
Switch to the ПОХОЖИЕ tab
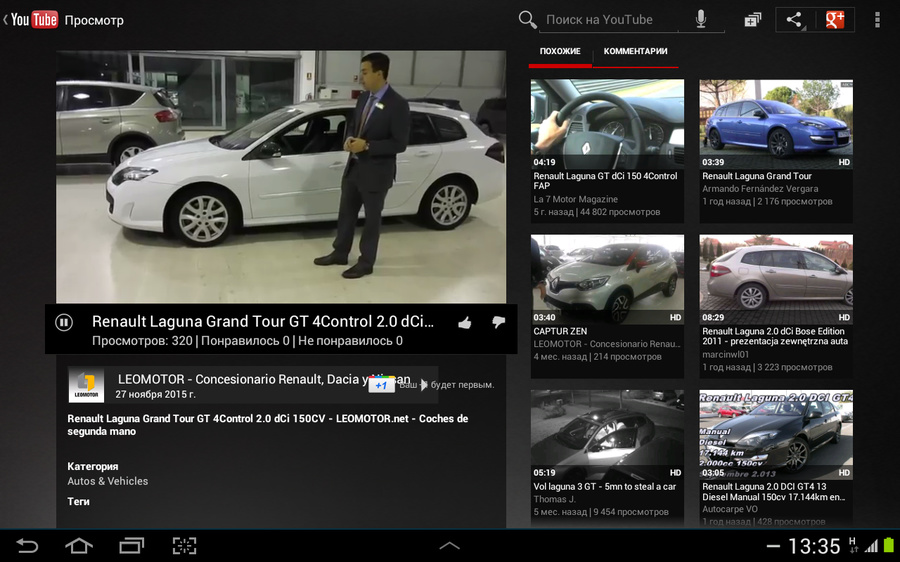click(560, 52)
